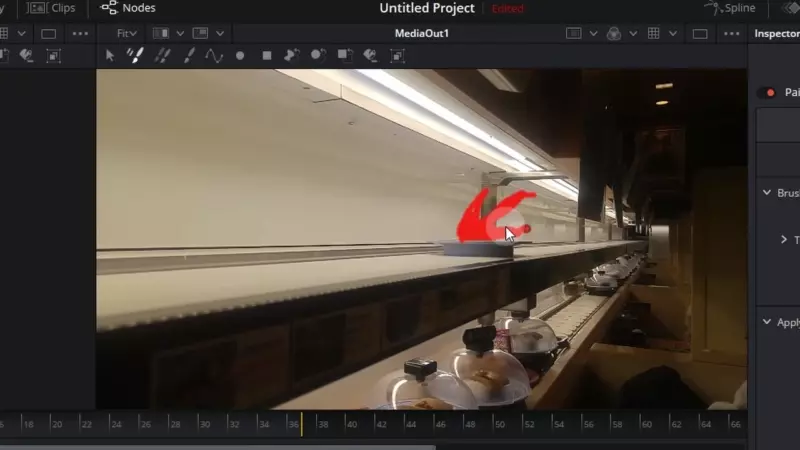Viewport: 800px width, 450px height.
Task: Click the red Edited status label
Action: pos(508,9)
